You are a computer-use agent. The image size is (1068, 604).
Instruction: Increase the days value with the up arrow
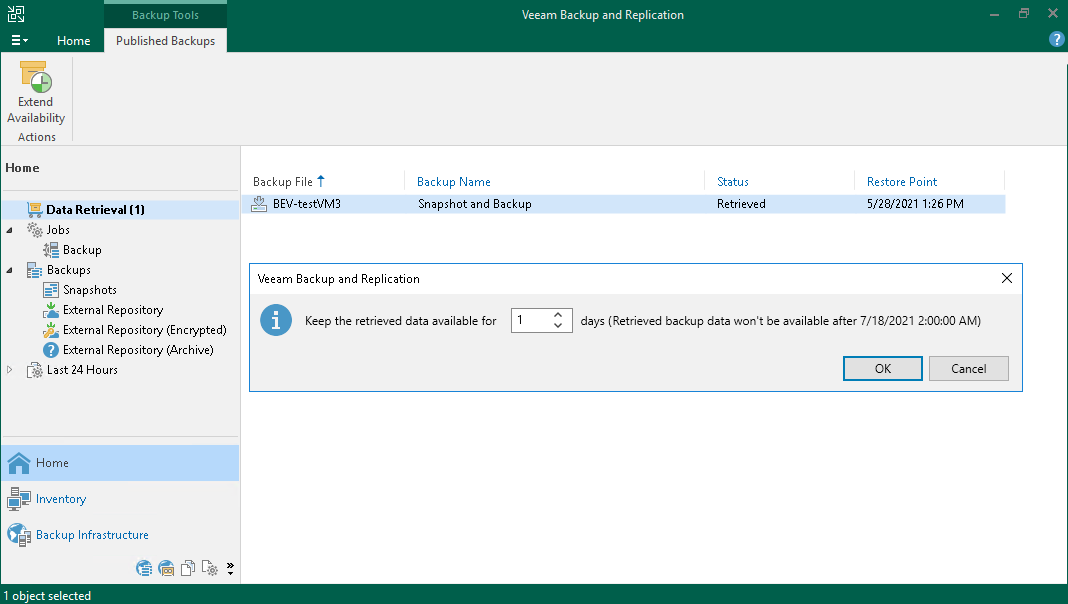[559, 315]
